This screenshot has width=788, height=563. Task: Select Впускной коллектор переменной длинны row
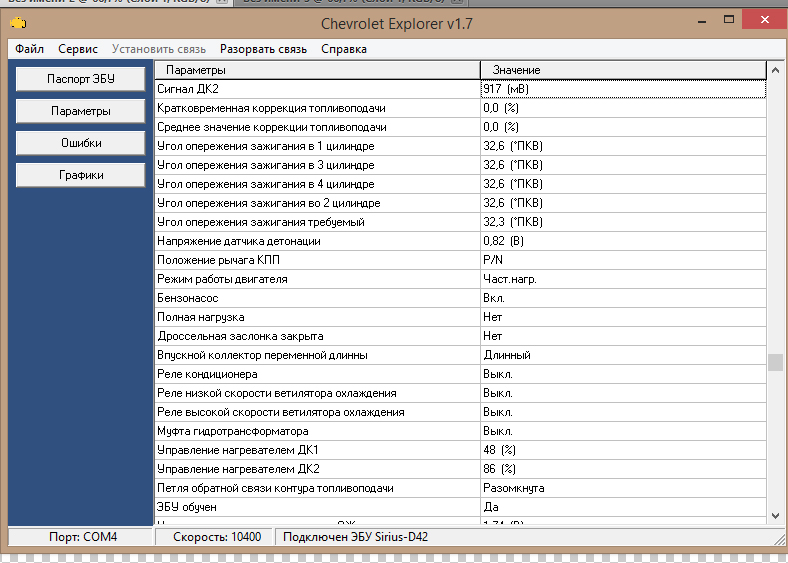click(x=460, y=355)
